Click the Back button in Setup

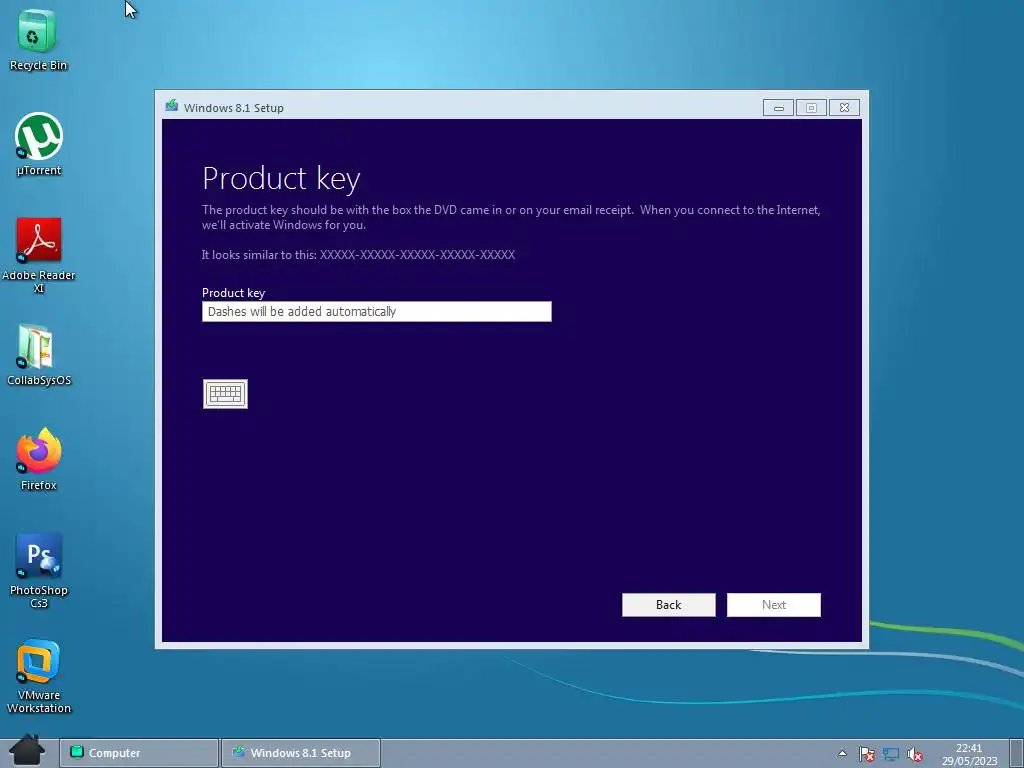tap(669, 605)
